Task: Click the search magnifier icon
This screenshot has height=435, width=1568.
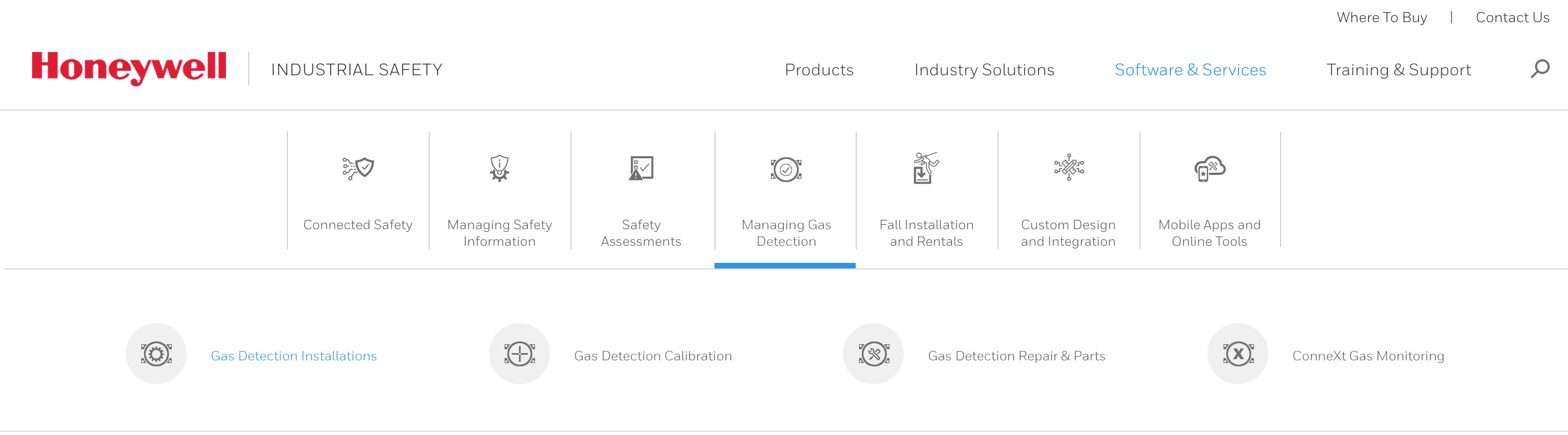Action: click(x=1539, y=69)
